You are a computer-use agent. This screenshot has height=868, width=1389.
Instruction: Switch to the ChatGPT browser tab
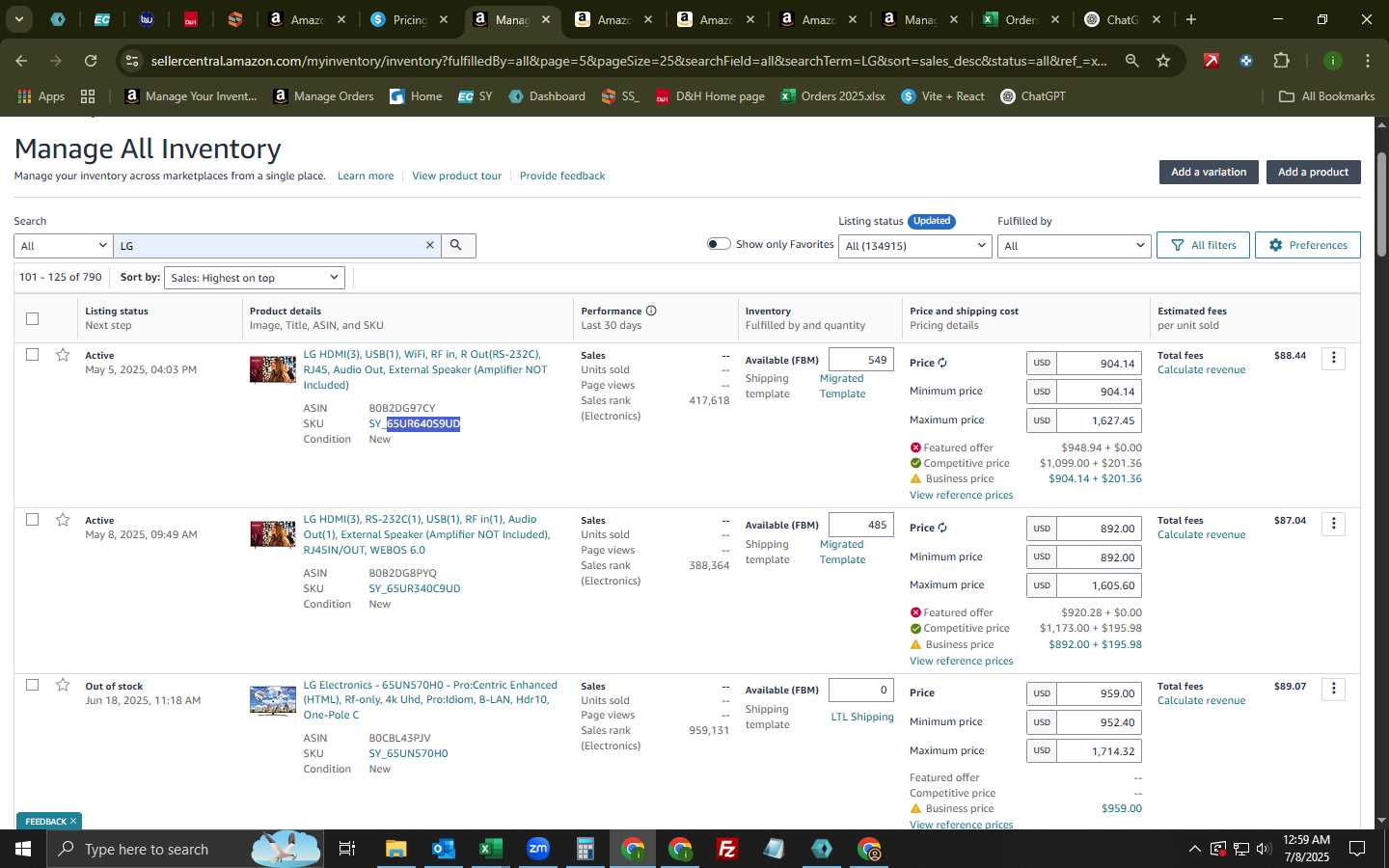coord(1123,19)
